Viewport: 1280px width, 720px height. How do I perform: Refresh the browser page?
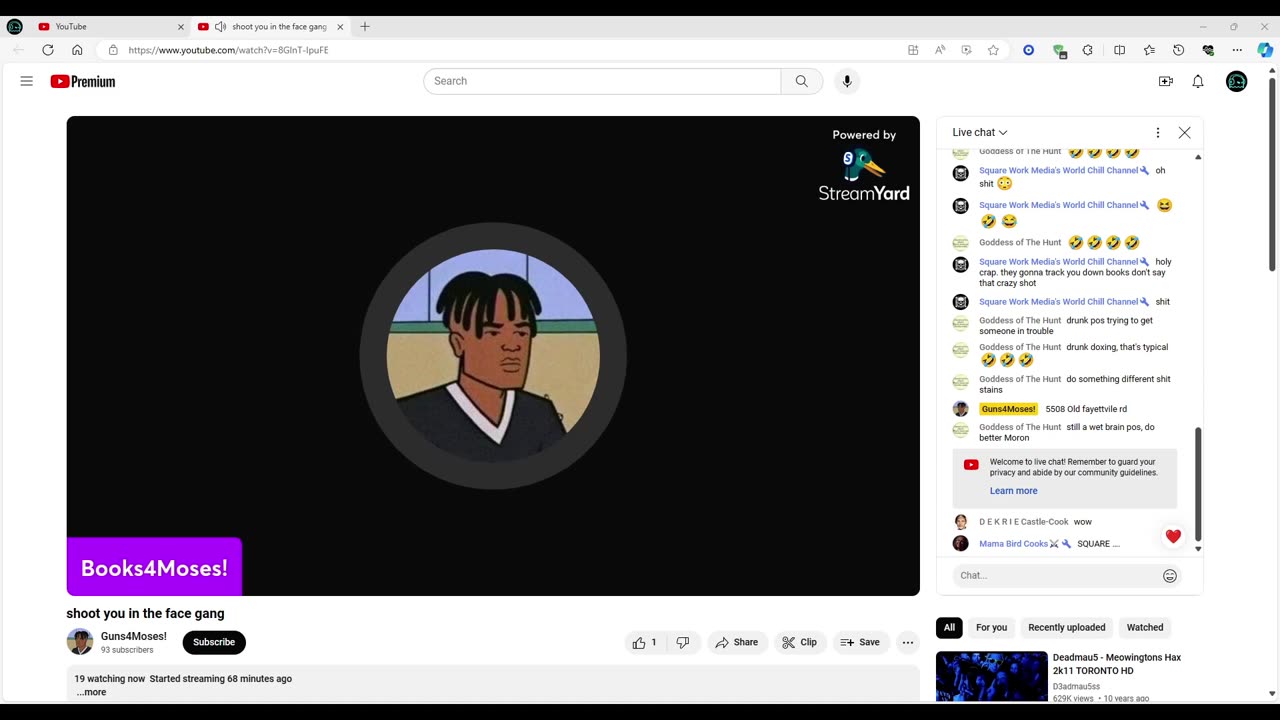pyautogui.click(x=48, y=50)
